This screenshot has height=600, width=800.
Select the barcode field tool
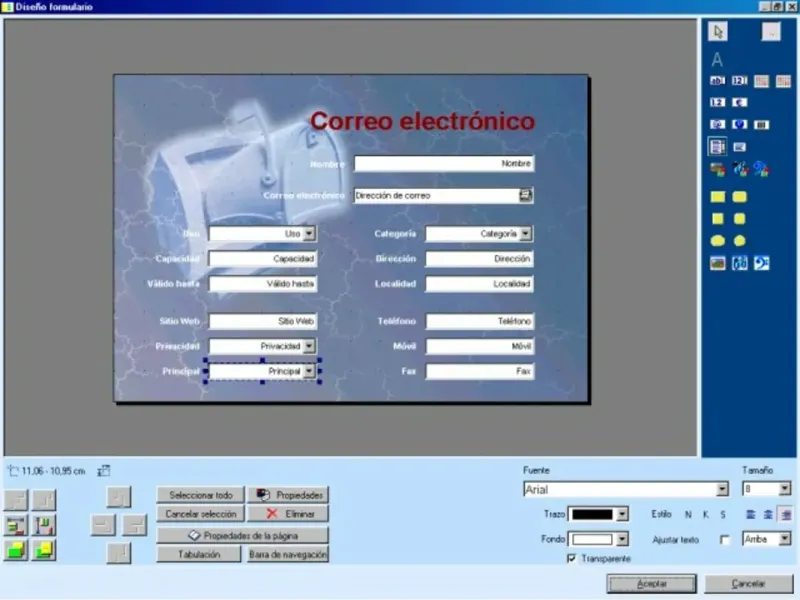pos(761,124)
